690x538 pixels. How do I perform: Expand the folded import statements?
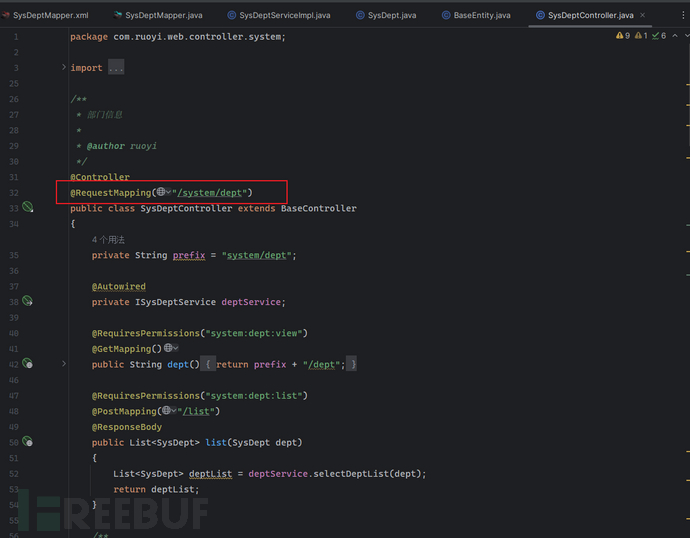pyautogui.click(x=64, y=67)
